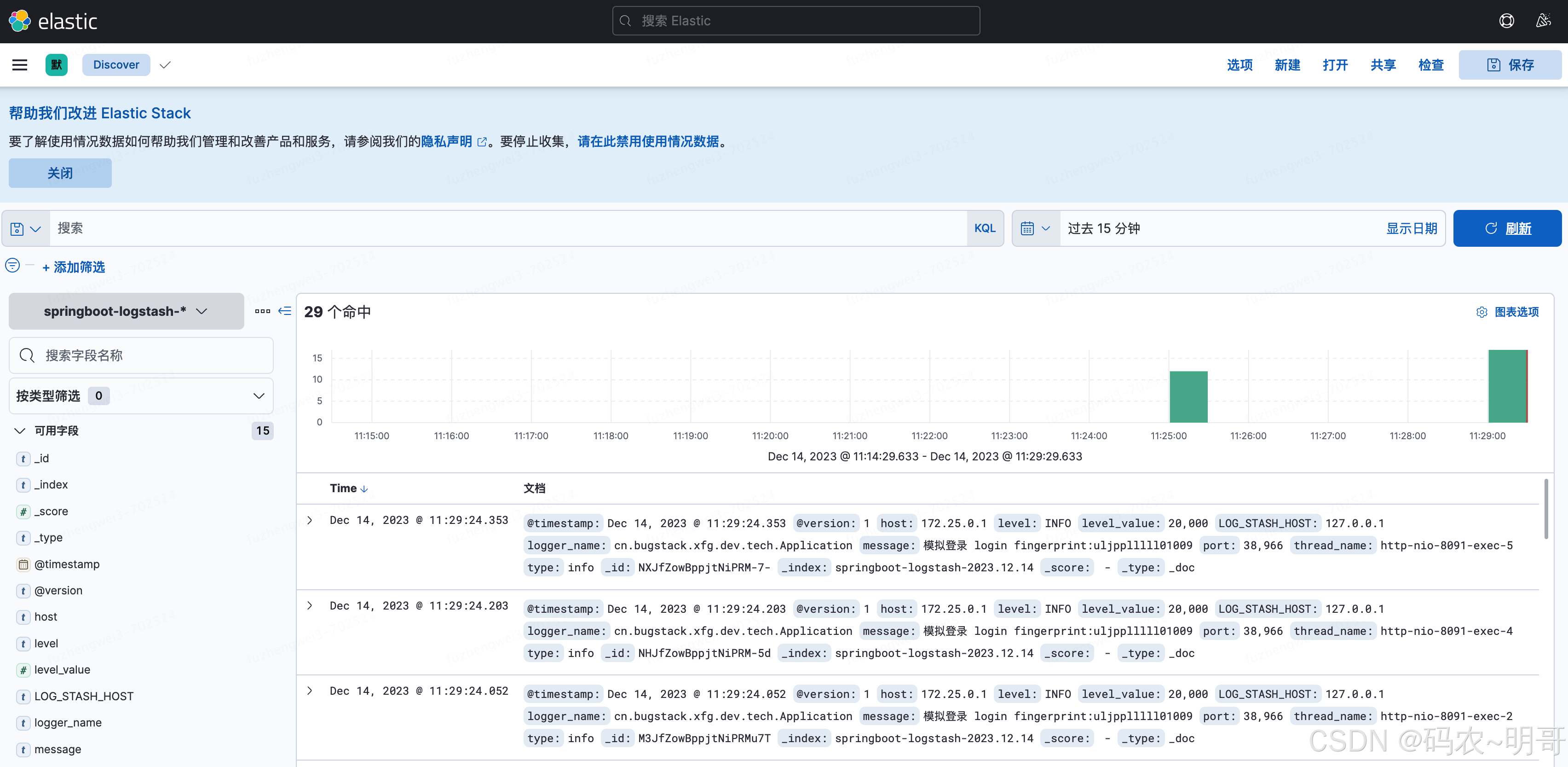Open the filter by type dropdown

(141, 396)
